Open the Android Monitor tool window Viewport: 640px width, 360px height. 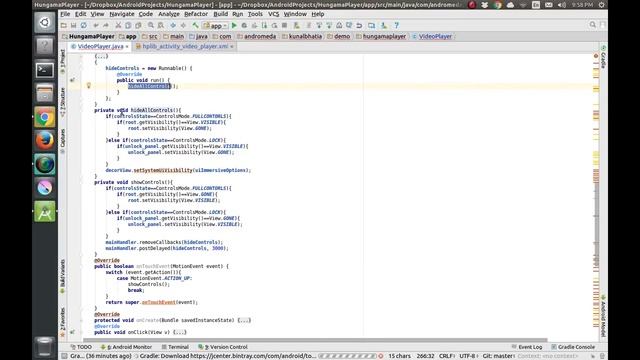click(126, 347)
